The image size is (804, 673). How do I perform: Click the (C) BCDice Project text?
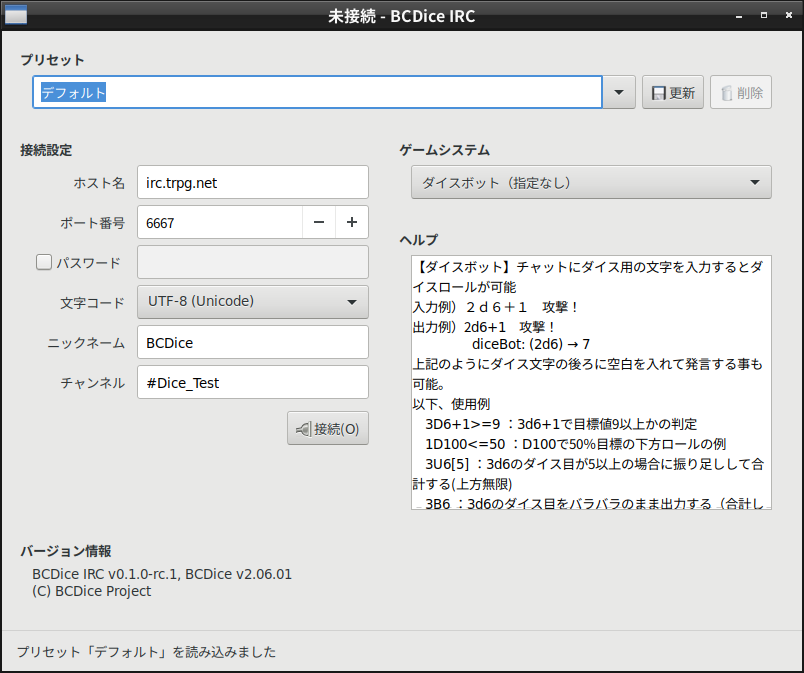pos(92,591)
